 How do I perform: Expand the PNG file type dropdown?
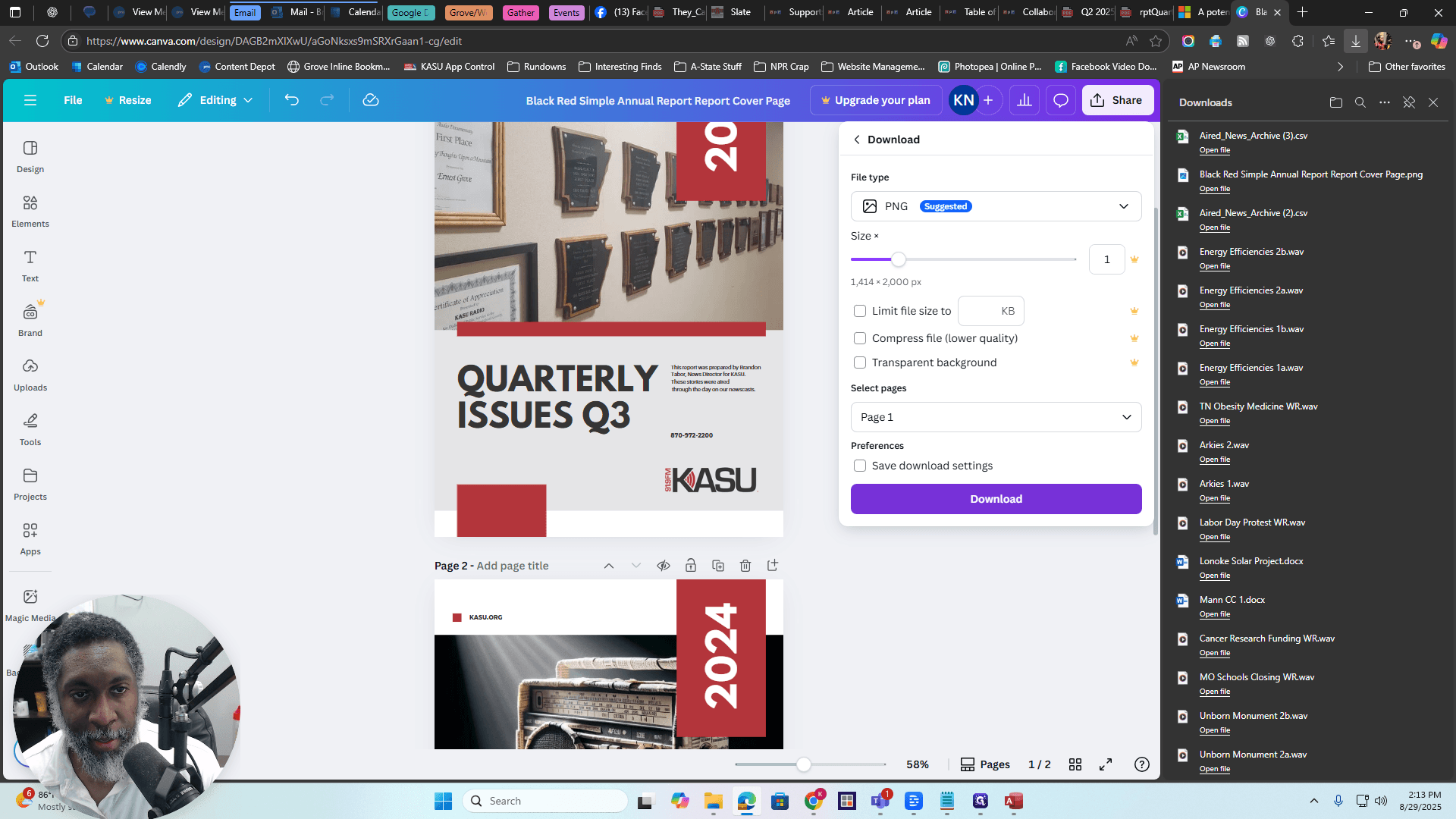(x=996, y=206)
